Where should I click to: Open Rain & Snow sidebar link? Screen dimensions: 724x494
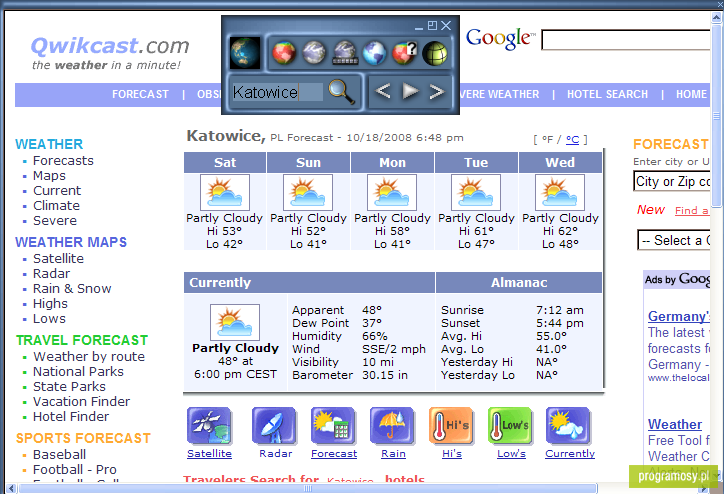[x=72, y=289]
